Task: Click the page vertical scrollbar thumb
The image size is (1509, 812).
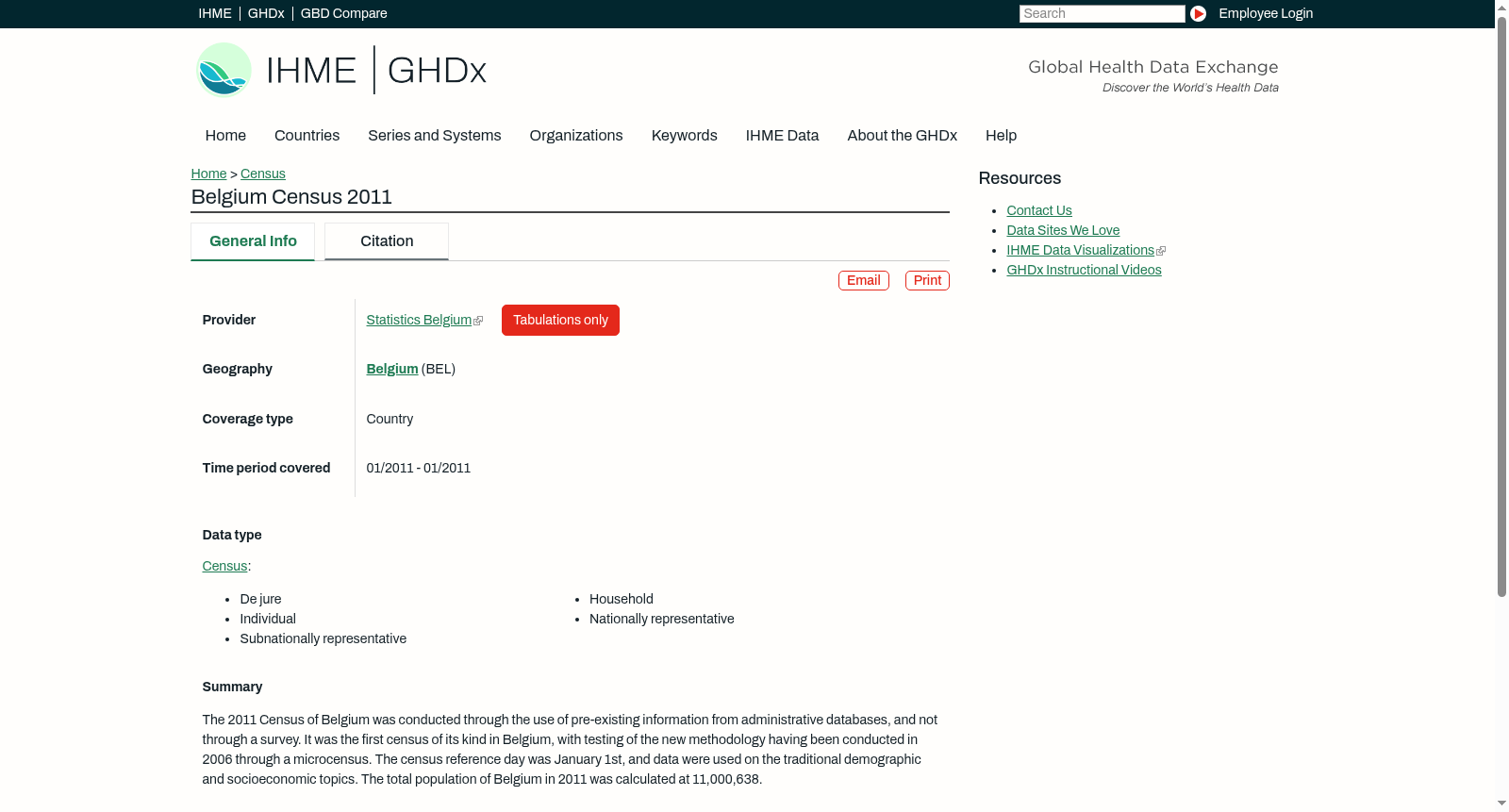Action: click(1501, 307)
